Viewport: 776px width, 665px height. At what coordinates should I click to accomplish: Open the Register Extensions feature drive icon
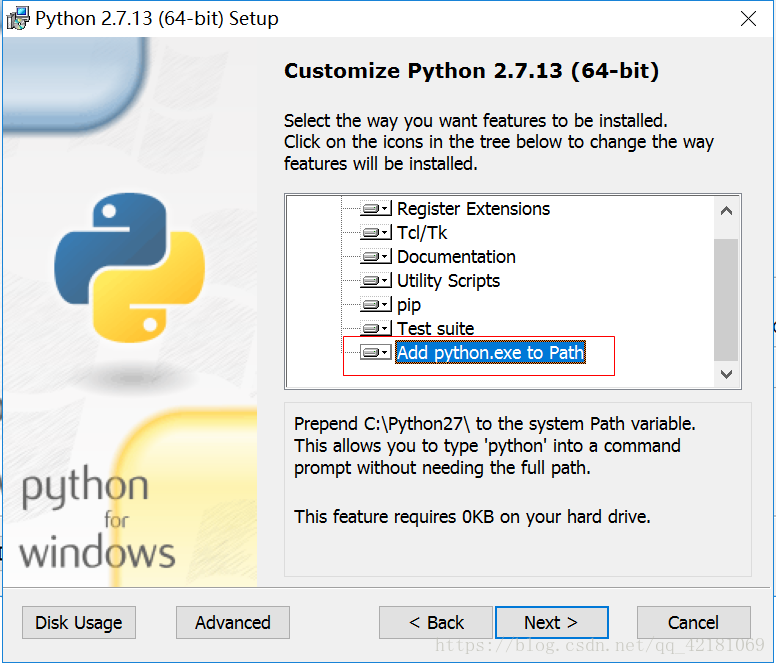point(376,208)
